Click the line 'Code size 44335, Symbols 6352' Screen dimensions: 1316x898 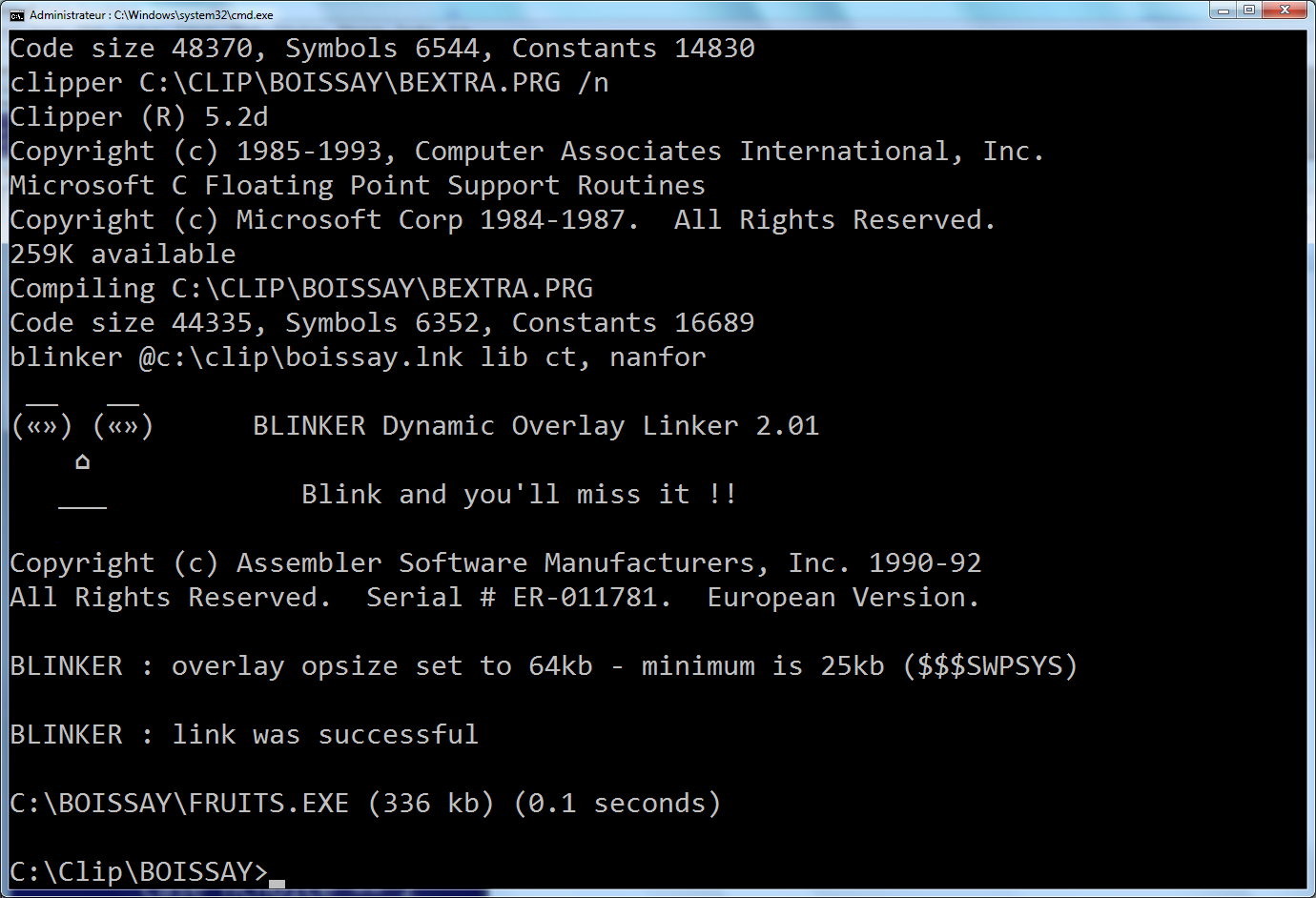point(382,323)
